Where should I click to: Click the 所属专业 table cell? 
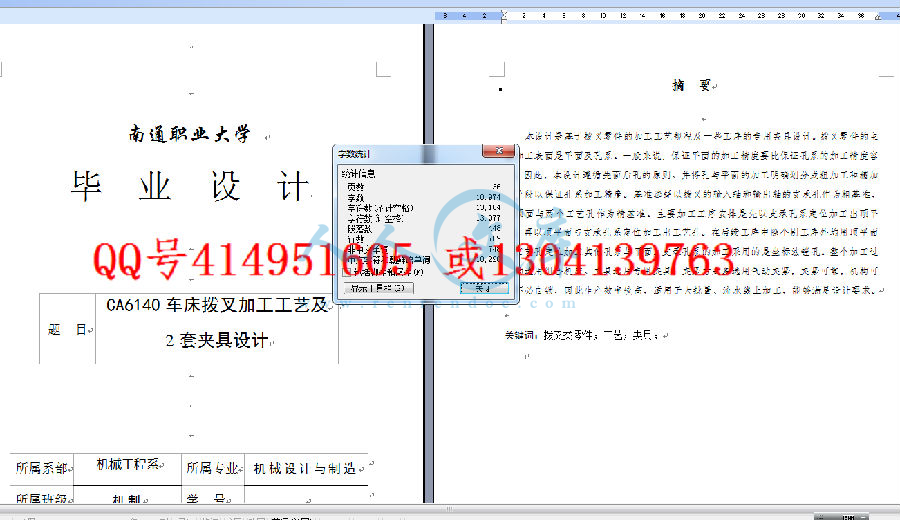(213, 468)
